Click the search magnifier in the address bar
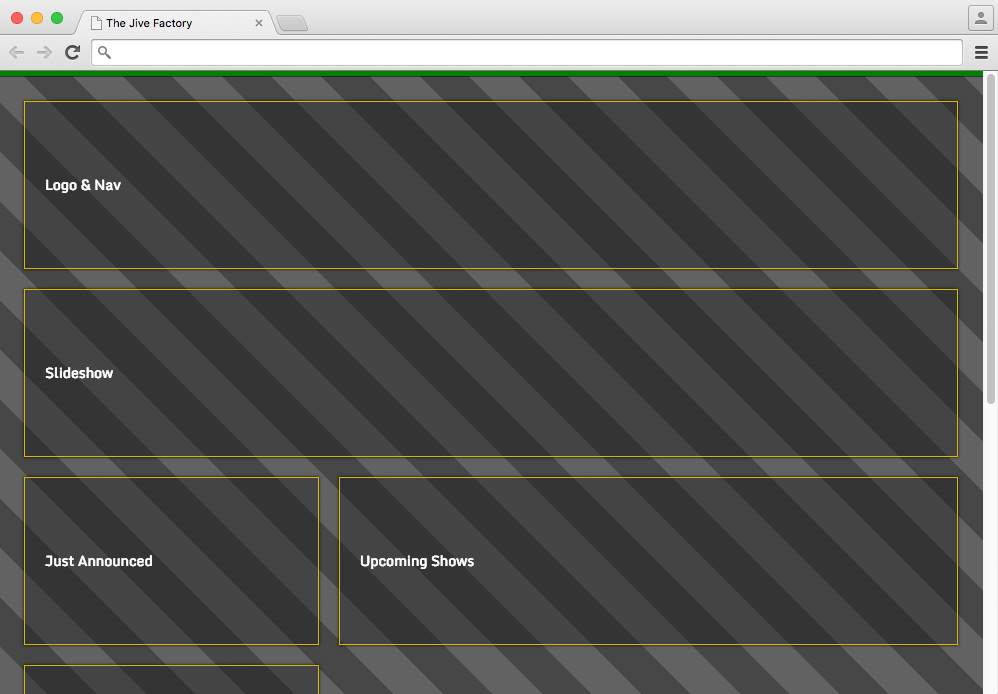Screen dimensions: 998x694 coord(103,52)
